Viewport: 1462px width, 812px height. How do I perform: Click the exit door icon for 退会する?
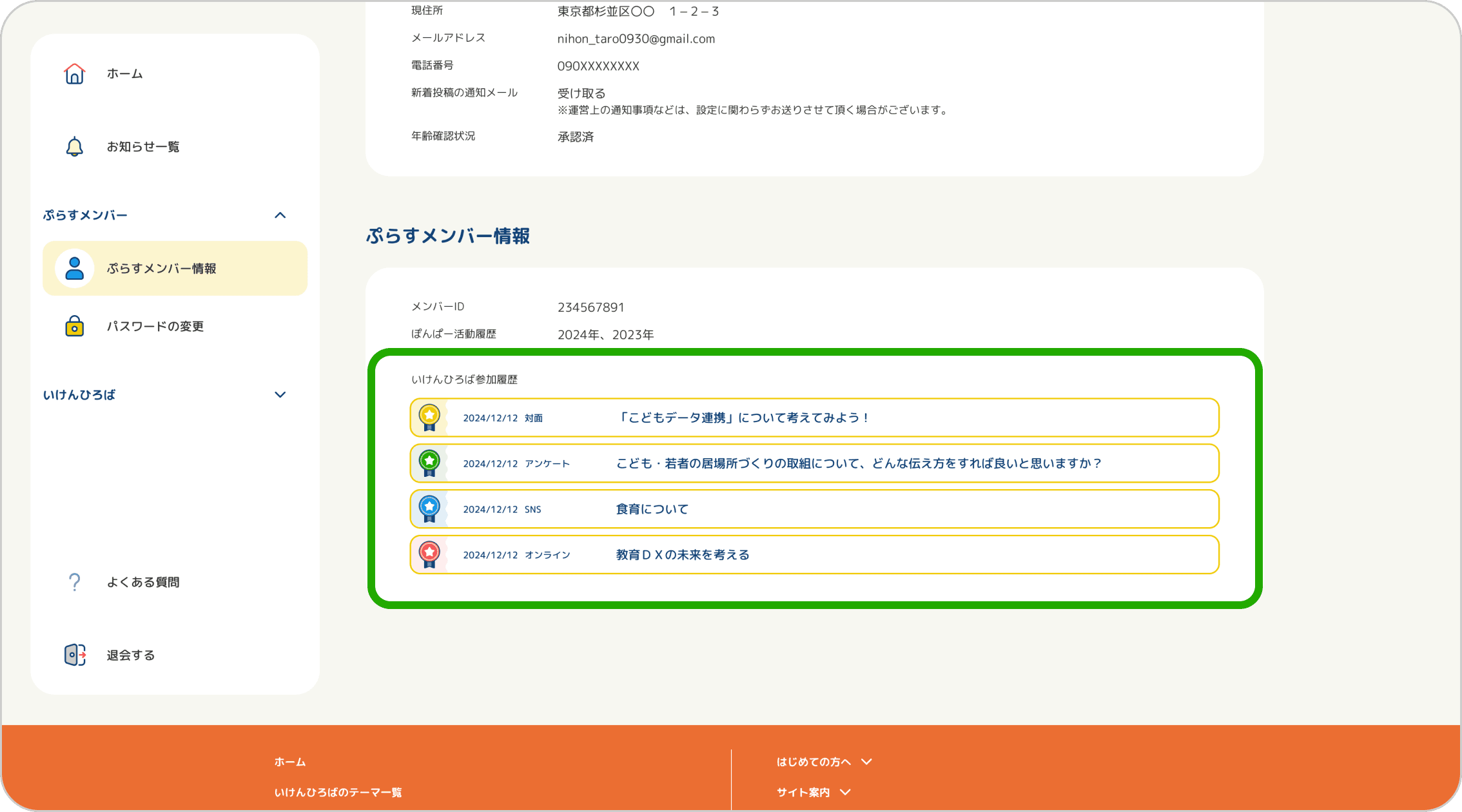pos(74,655)
